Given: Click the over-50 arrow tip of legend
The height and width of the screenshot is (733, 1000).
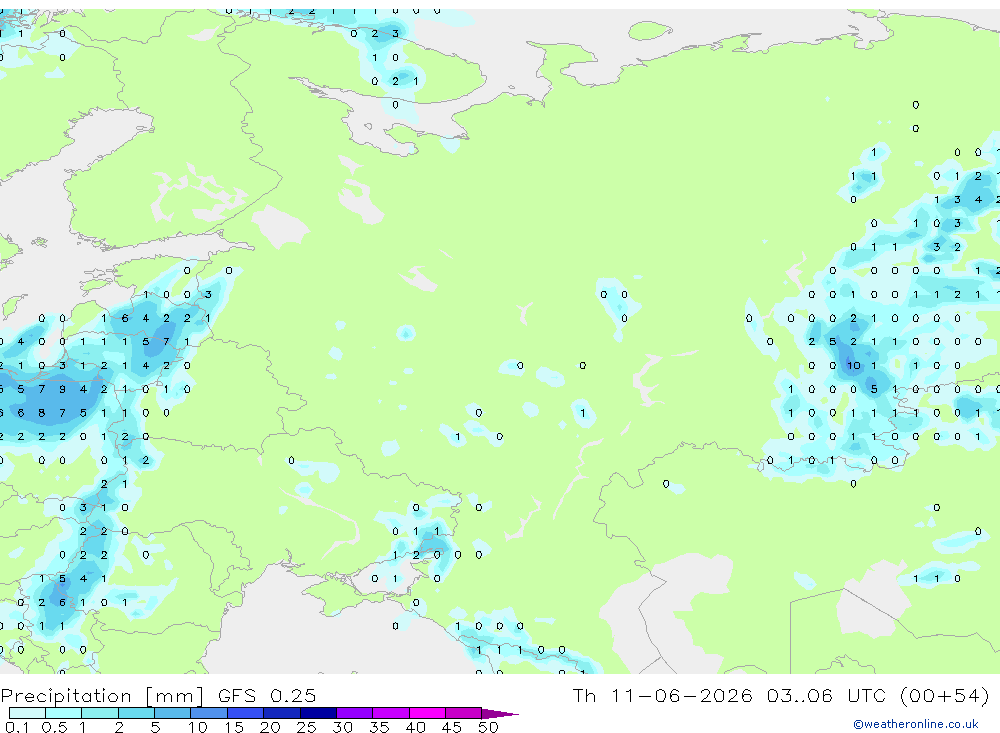Looking at the screenshot, I should pos(500,713).
